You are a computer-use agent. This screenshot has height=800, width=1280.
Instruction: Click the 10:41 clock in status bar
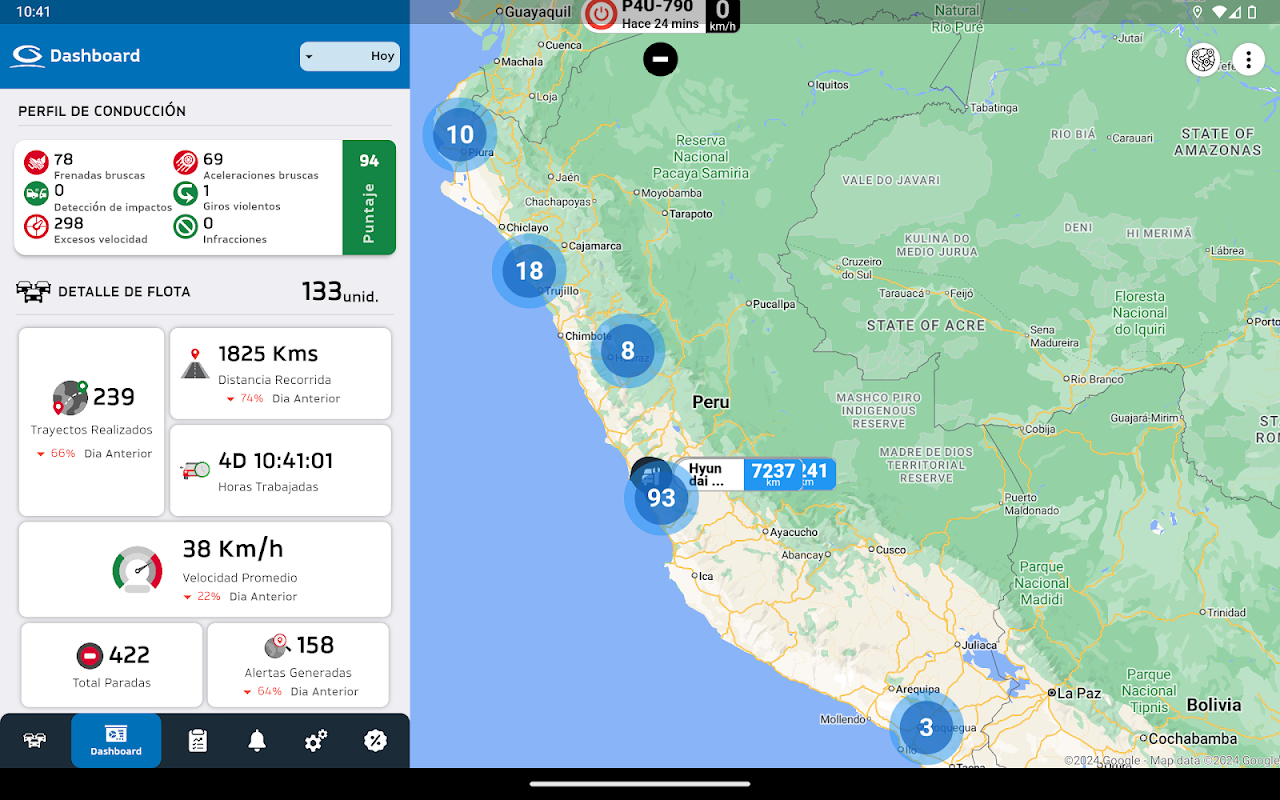click(x=33, y=12)
